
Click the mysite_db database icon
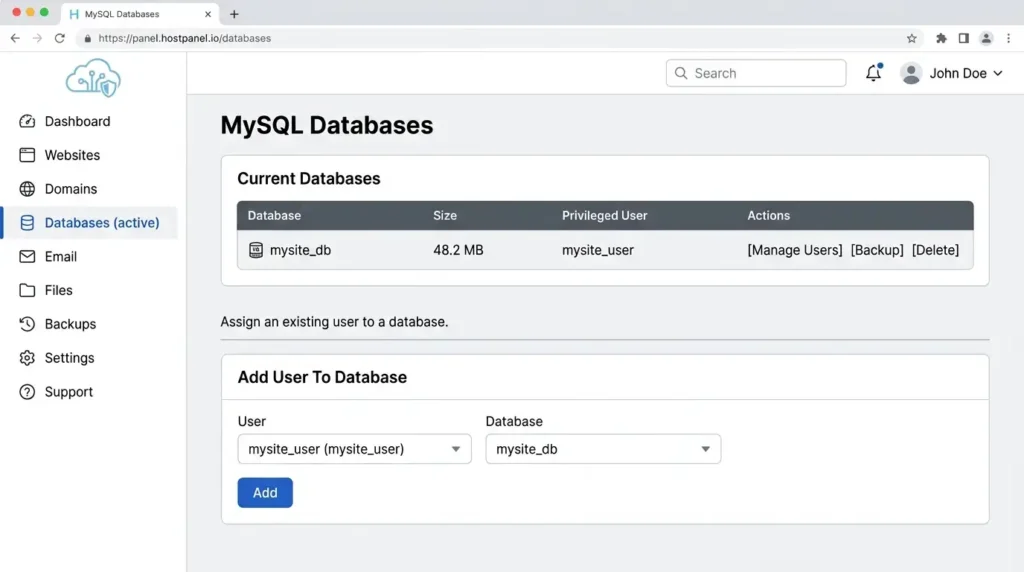(x=256, y=250)
